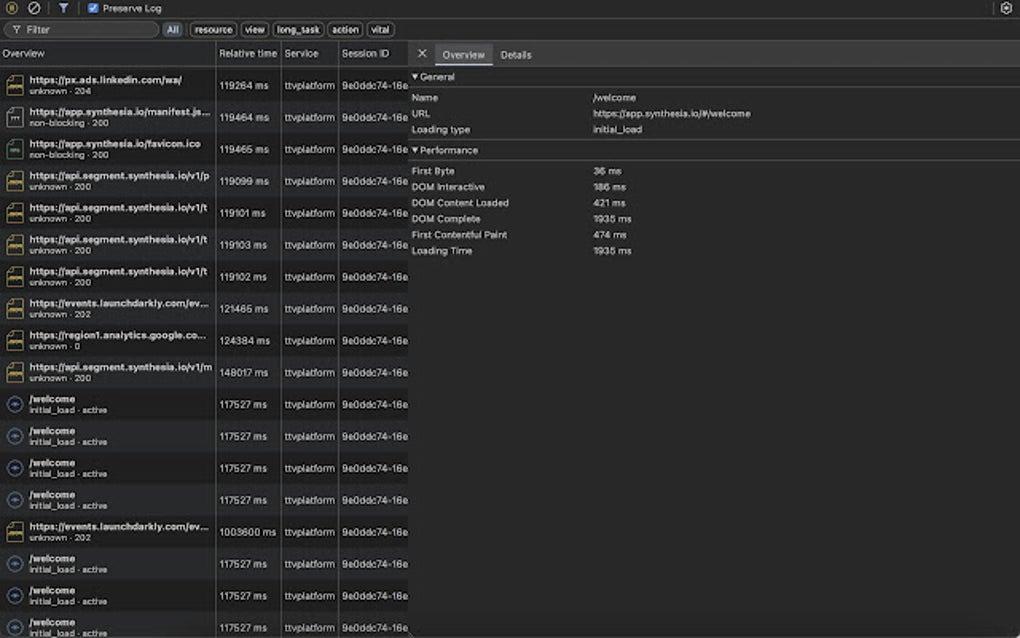Click the Relative time column header
The height and width of the screenshot is (638, 1020).
coord(247,53)
